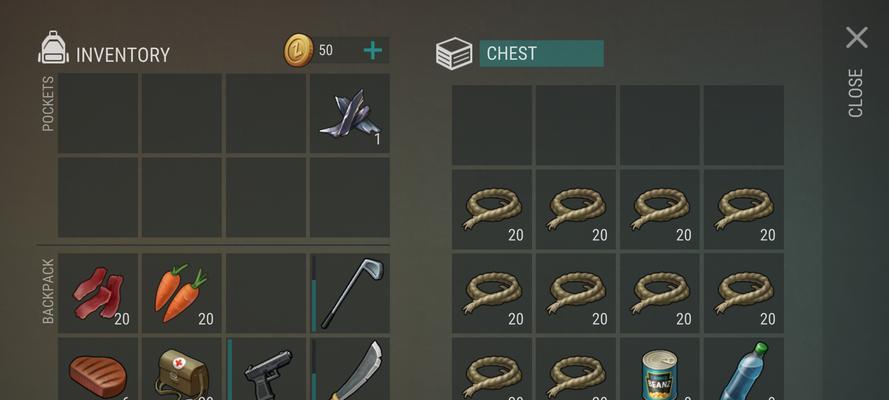
Task: Click the chest storage icon
Action: pyautogui.click(x=454, y=54)
